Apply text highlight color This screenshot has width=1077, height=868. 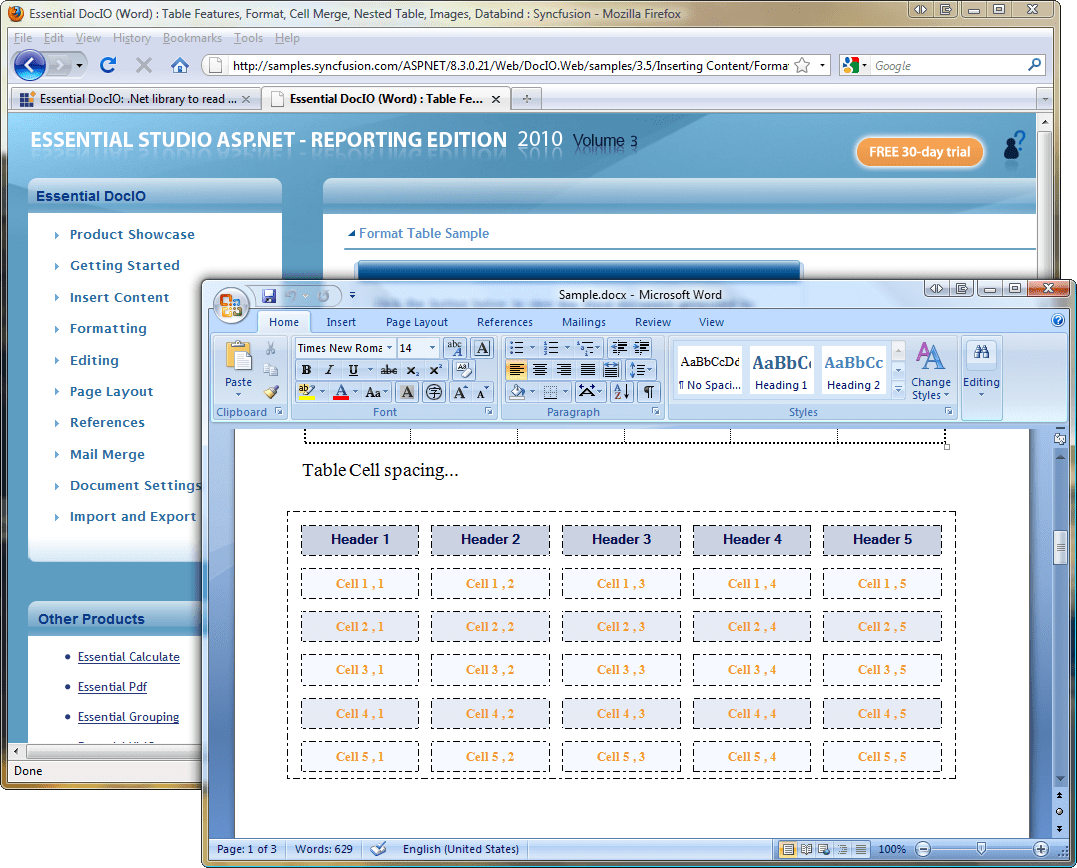(306, 392)
